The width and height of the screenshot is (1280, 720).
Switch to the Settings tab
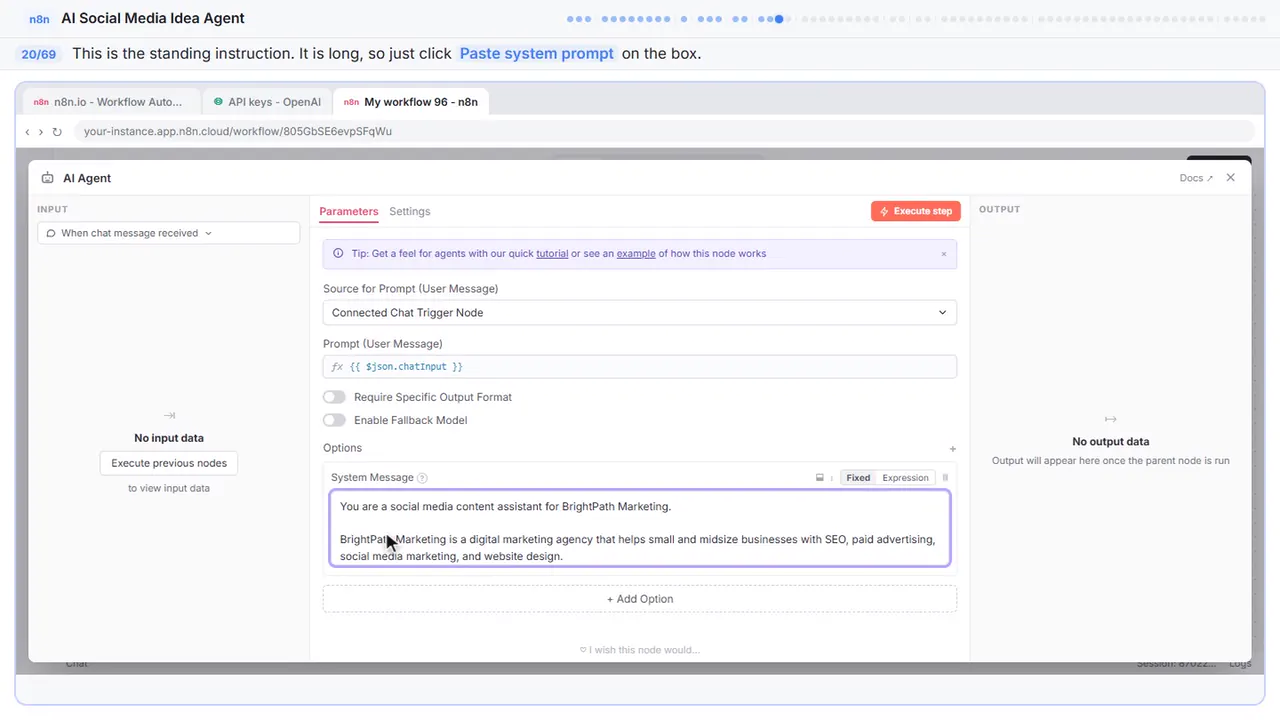tap(410, 212)
